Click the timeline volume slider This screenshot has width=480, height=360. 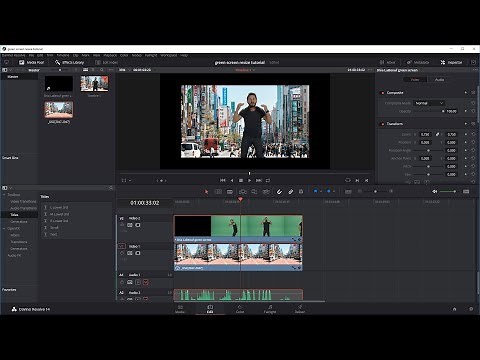point(448,191)
